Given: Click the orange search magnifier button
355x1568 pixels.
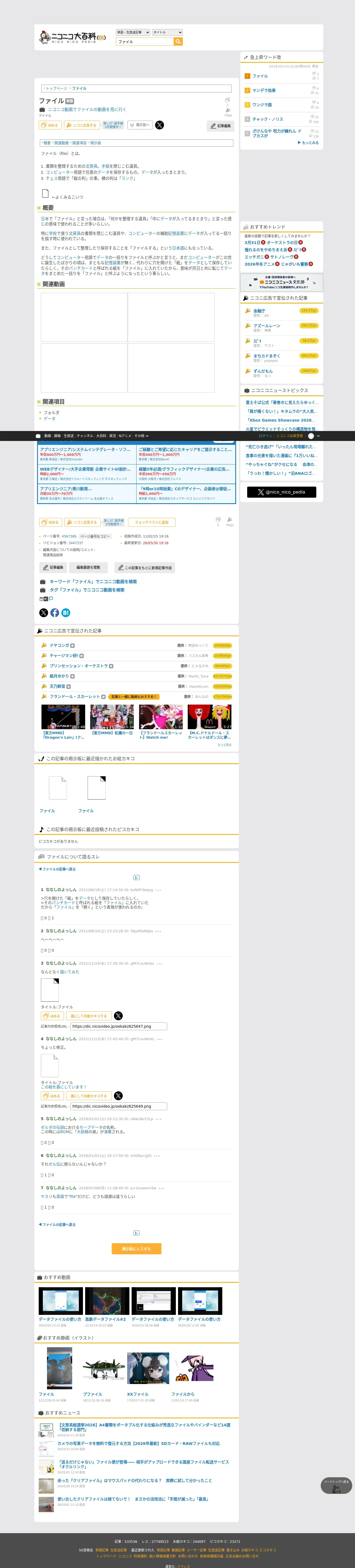Looking at the screenshot, I should tap(178, 41).
